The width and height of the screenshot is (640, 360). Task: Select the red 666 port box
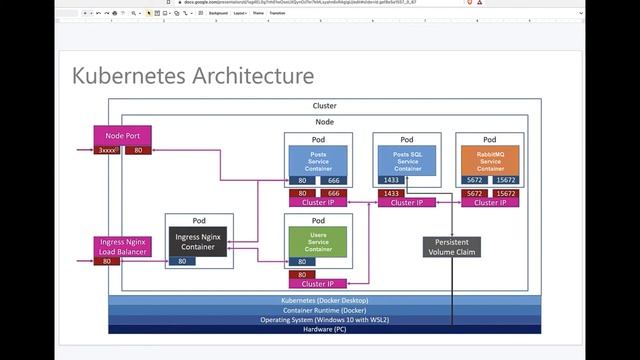tap(334, 193)
